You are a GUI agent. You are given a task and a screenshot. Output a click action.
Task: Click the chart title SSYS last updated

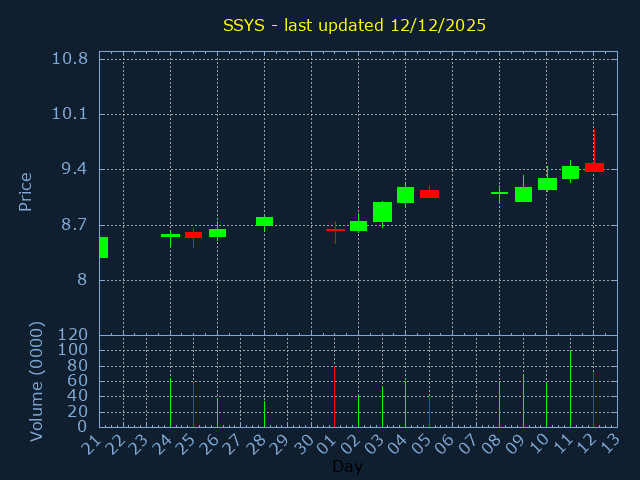coord(354,25)
